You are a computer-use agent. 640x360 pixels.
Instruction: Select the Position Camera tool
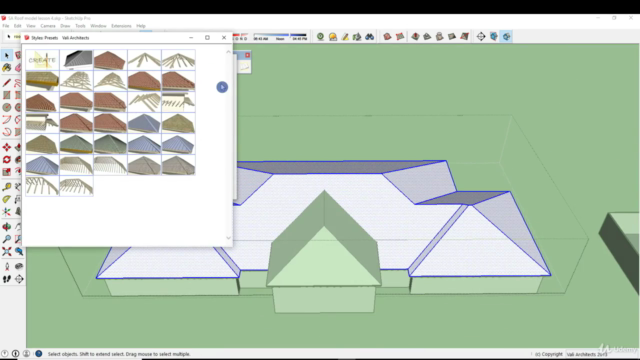[x=7, y=267]
